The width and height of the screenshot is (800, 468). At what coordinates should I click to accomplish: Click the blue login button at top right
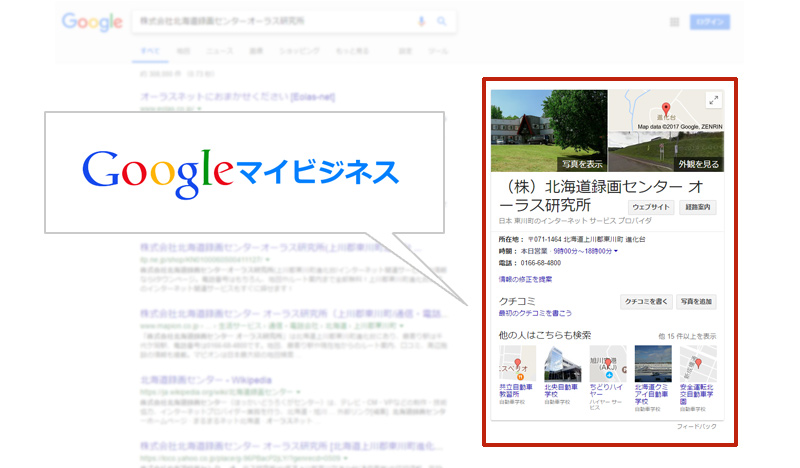pyautogui.click(x=710, y=22)
